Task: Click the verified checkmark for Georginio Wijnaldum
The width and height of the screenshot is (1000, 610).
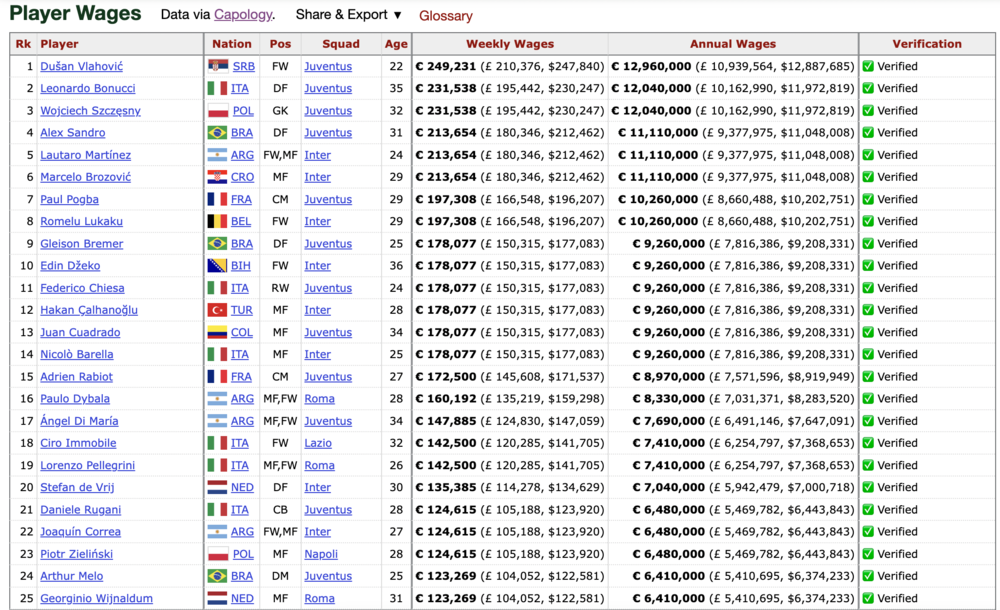Action: click(x=868, y=598)
